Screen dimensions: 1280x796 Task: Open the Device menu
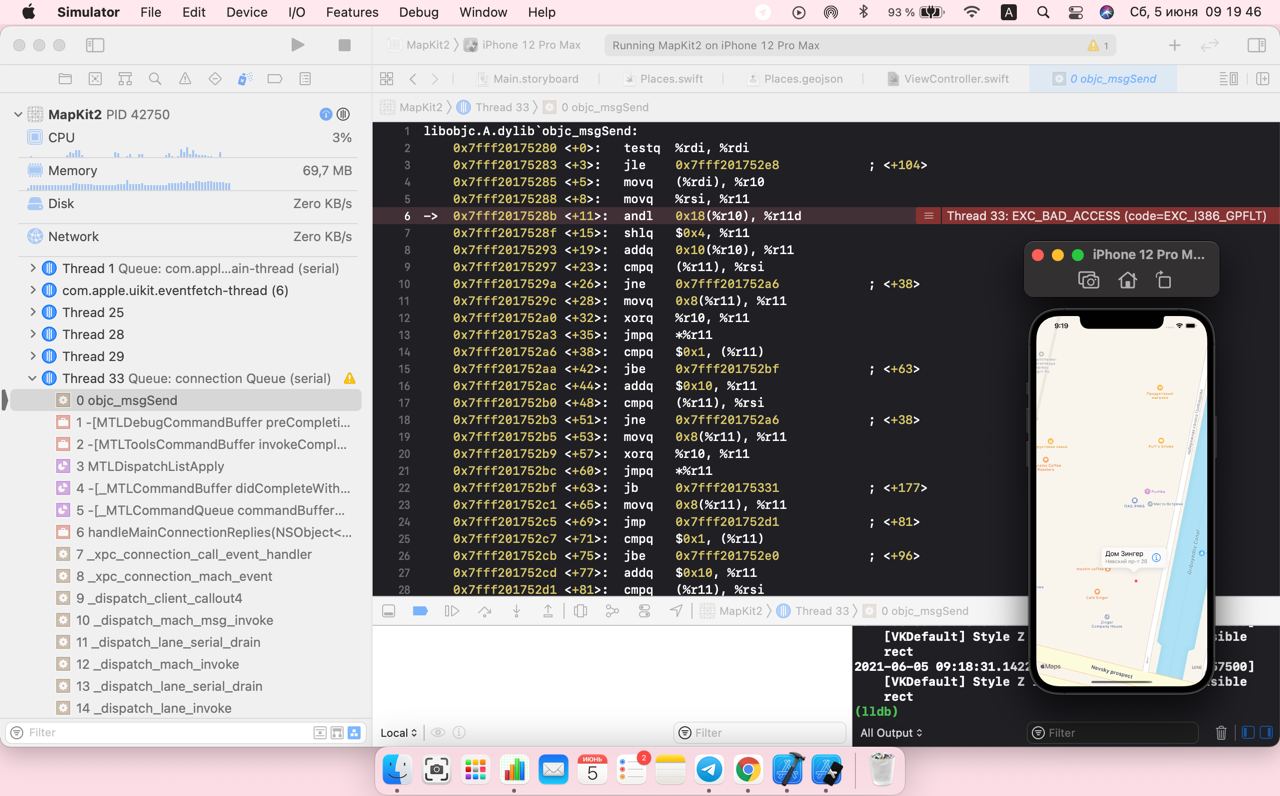pyautogui.click(x=246, y=12)
